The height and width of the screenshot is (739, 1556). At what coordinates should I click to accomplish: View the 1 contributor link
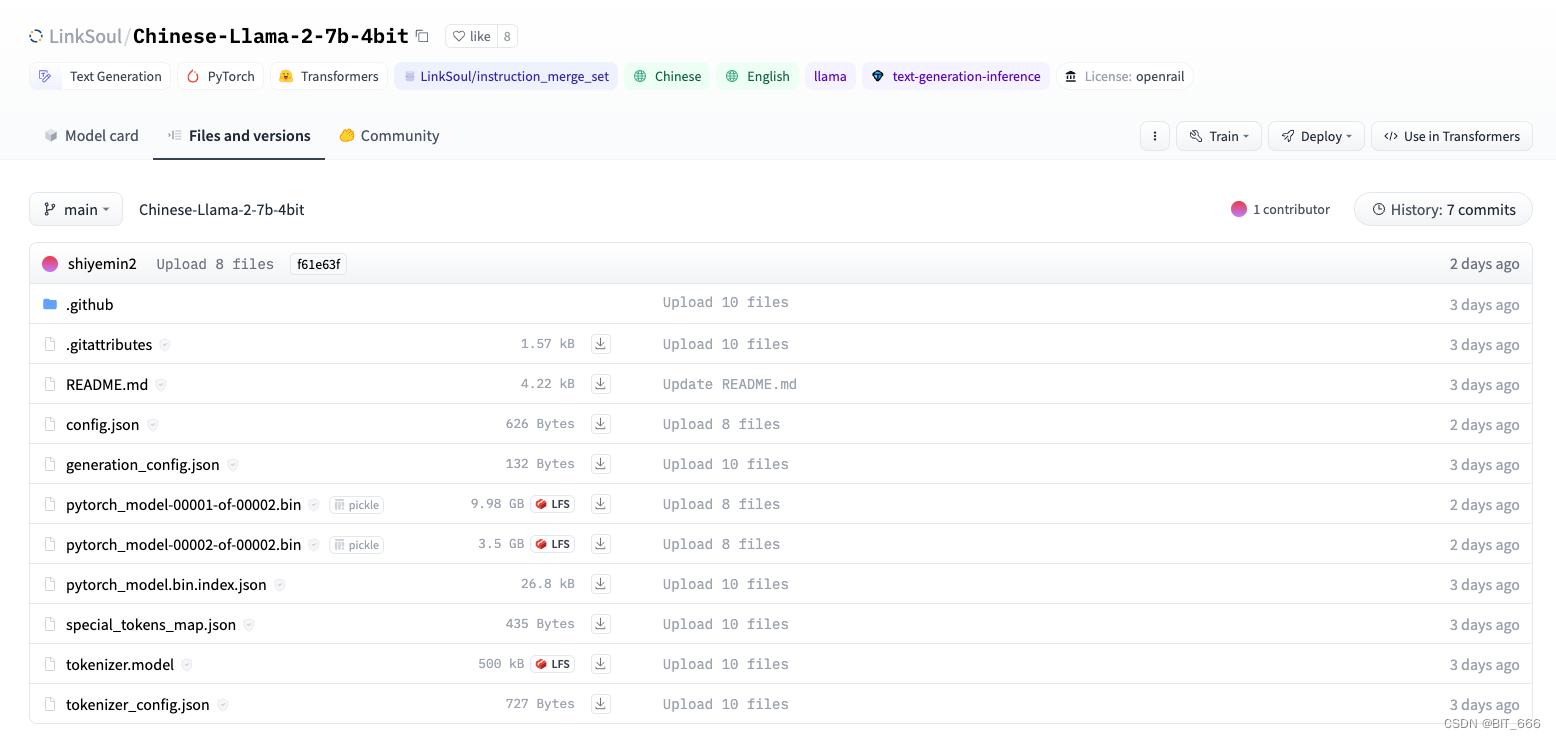click(x=1280, y=209)
